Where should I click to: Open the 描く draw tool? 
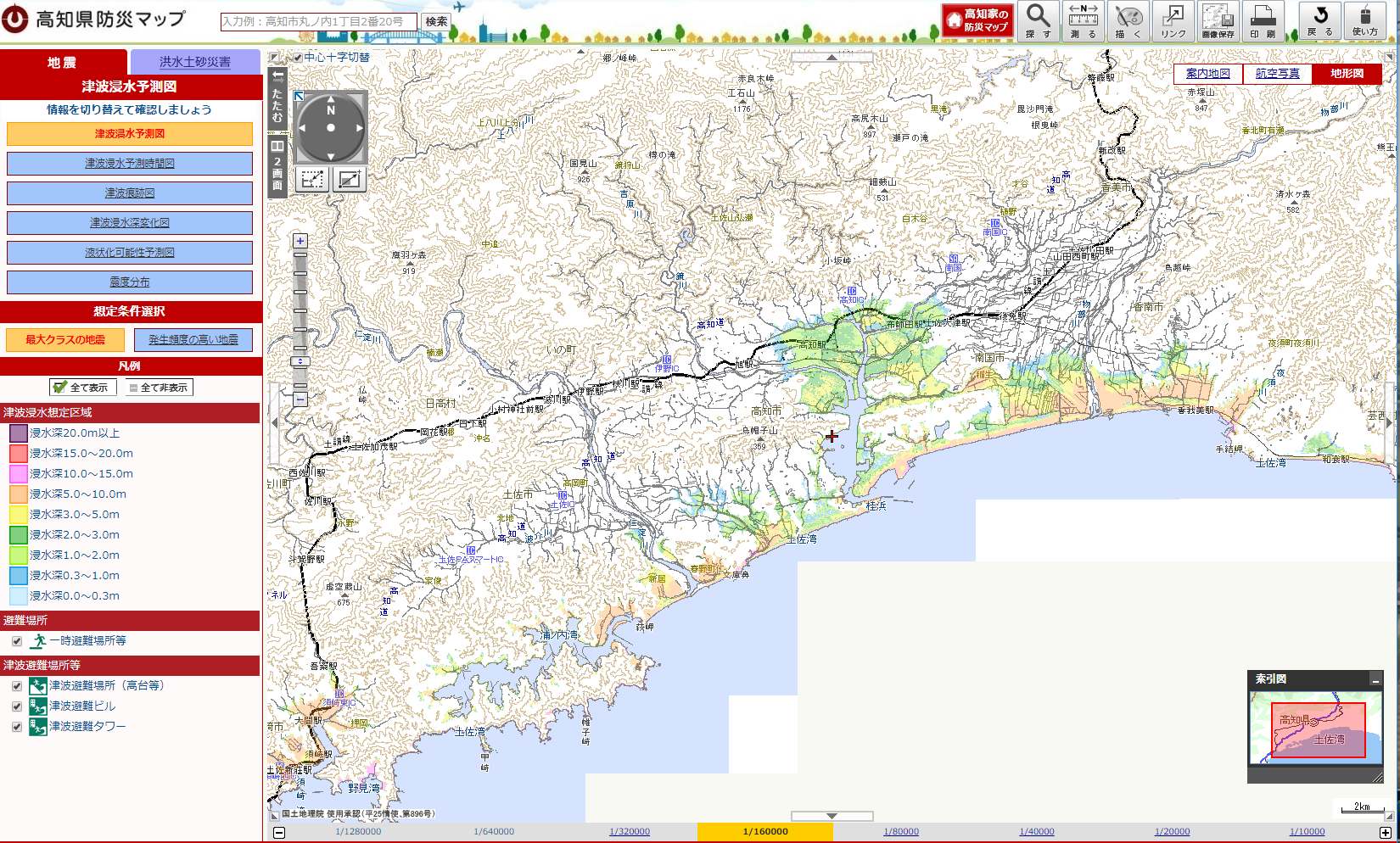tap(1128, 20)
